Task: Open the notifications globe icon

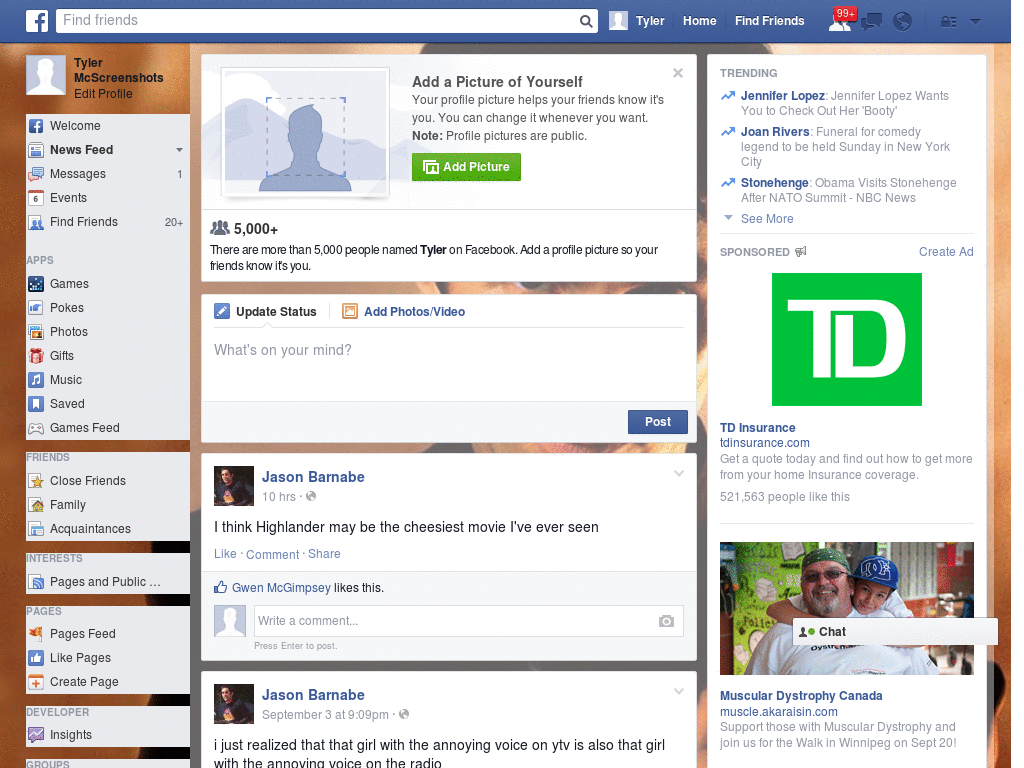Action: click(x=903, y=21)
